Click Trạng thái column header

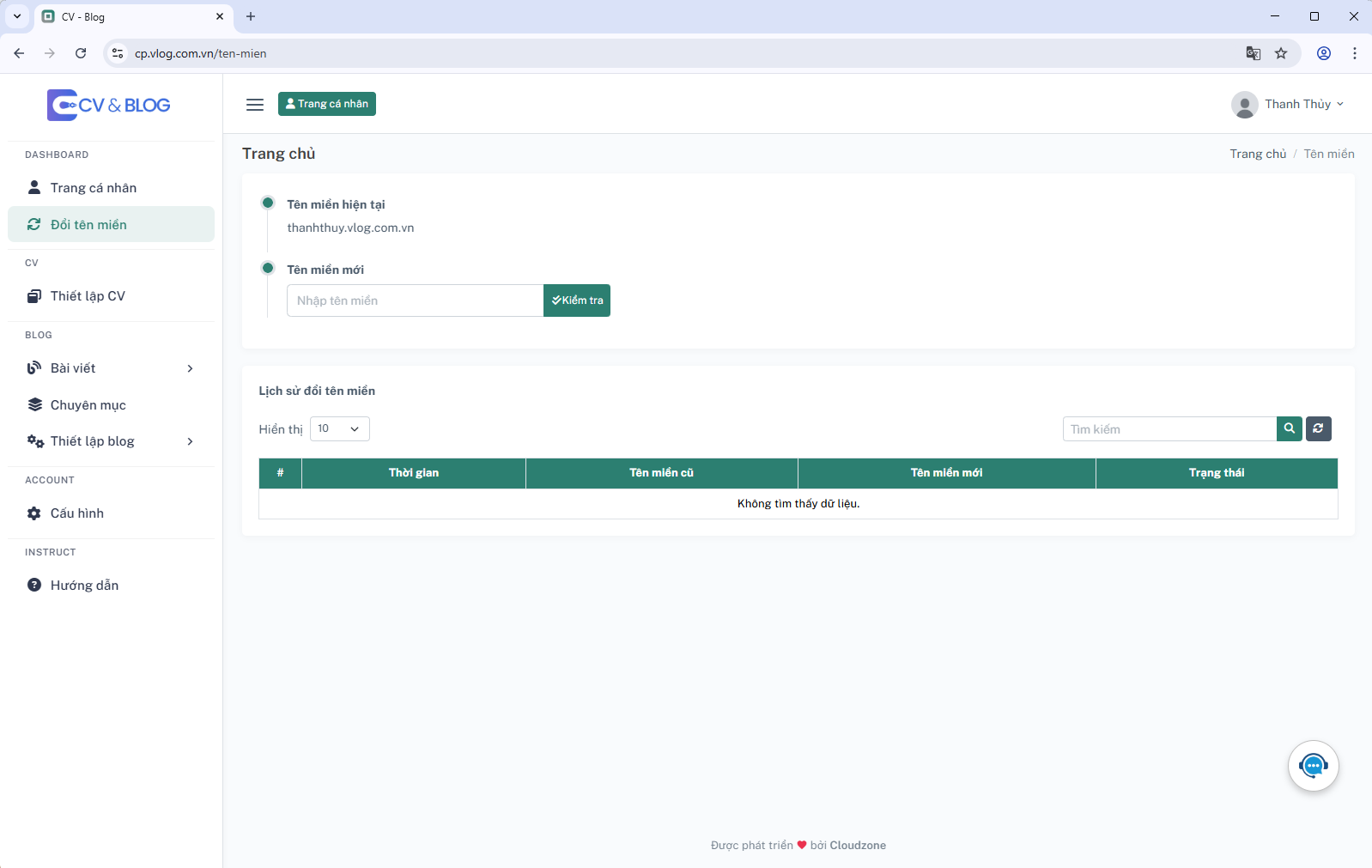point(1217,473)
